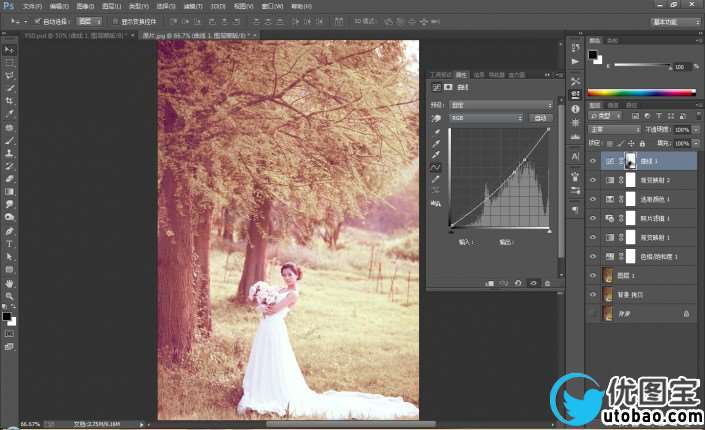The width and height of the screenshot is (705, 430).
Task: Open the 滤镜(T) menu
Action: pyautogui.click(x=193, y=6)
